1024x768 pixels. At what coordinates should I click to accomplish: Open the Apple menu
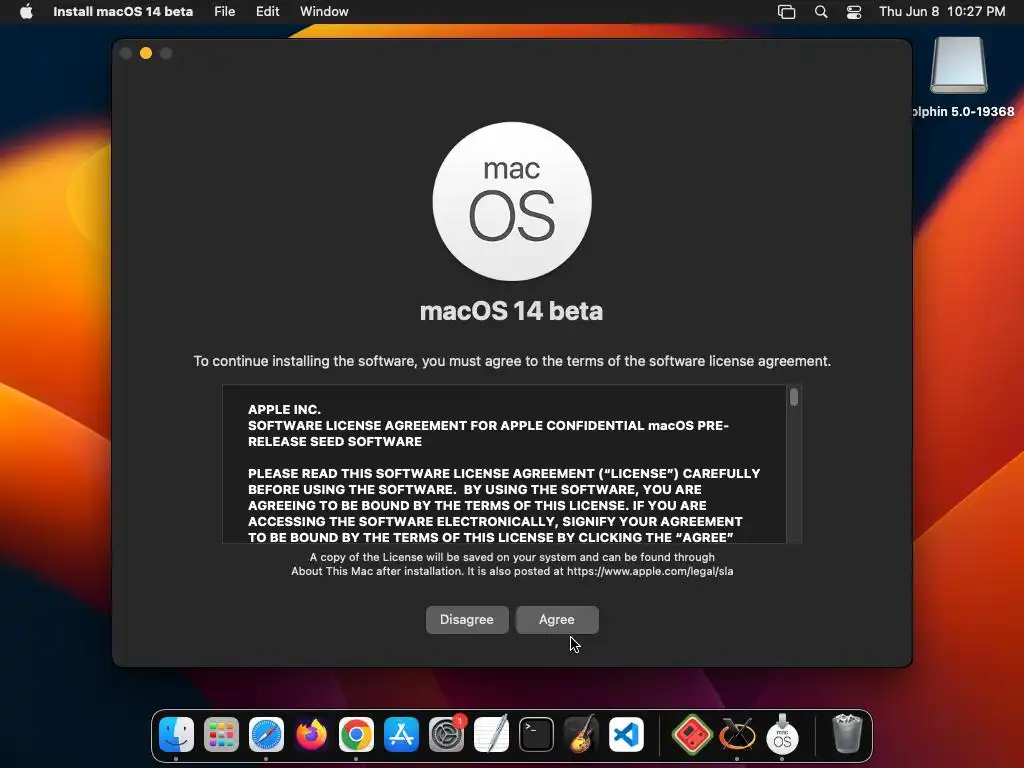[26, 12]
